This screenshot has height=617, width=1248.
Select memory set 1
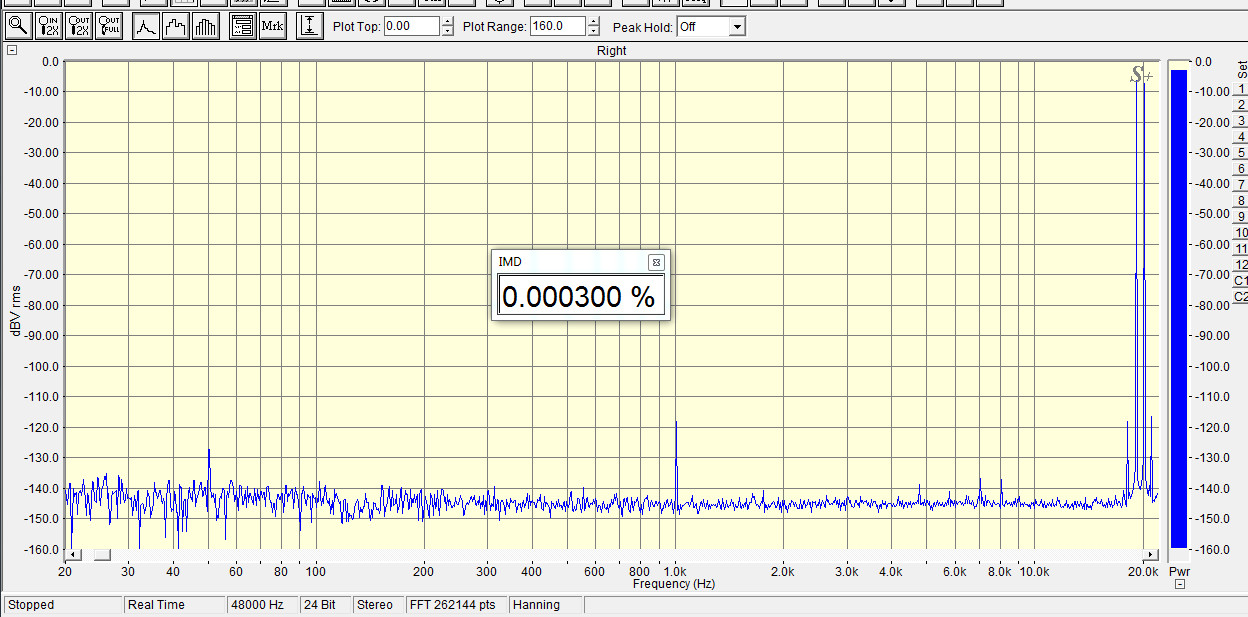click(1241, 90)
